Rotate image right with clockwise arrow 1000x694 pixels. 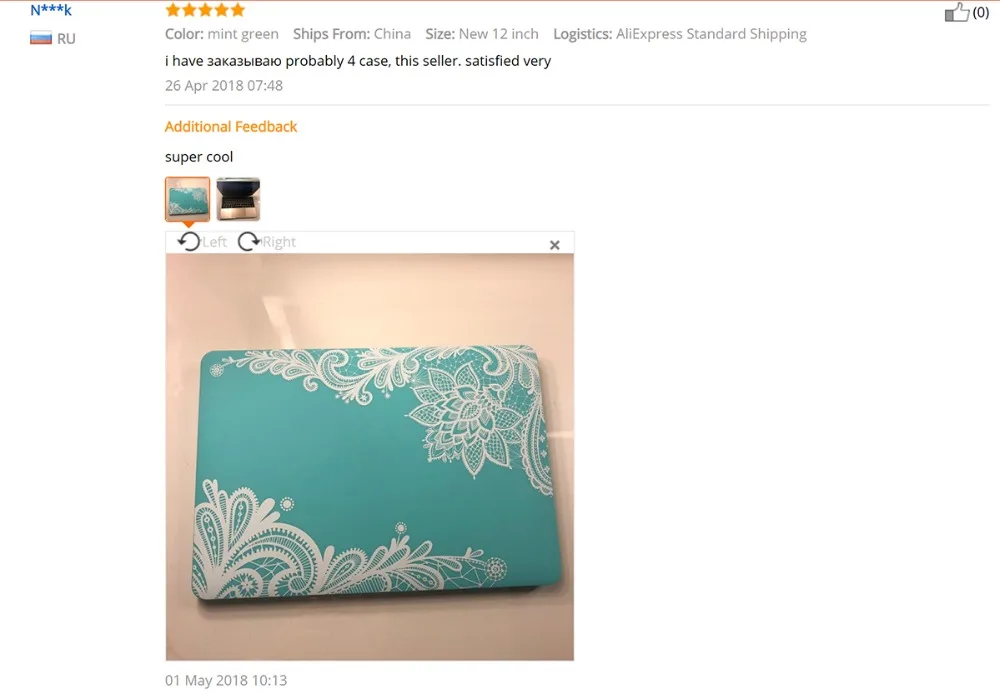click(x=249, y=242)
